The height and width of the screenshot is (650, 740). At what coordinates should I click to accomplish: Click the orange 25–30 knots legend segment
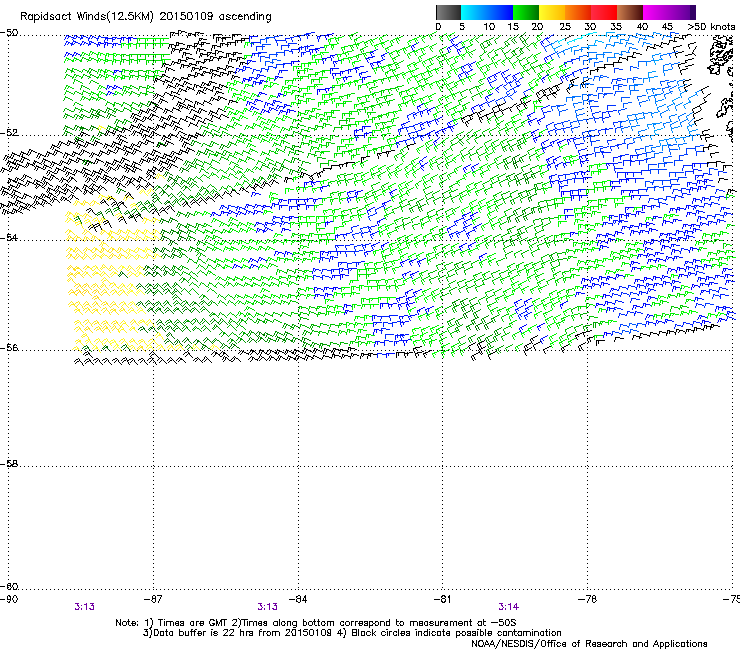[578, 12]
